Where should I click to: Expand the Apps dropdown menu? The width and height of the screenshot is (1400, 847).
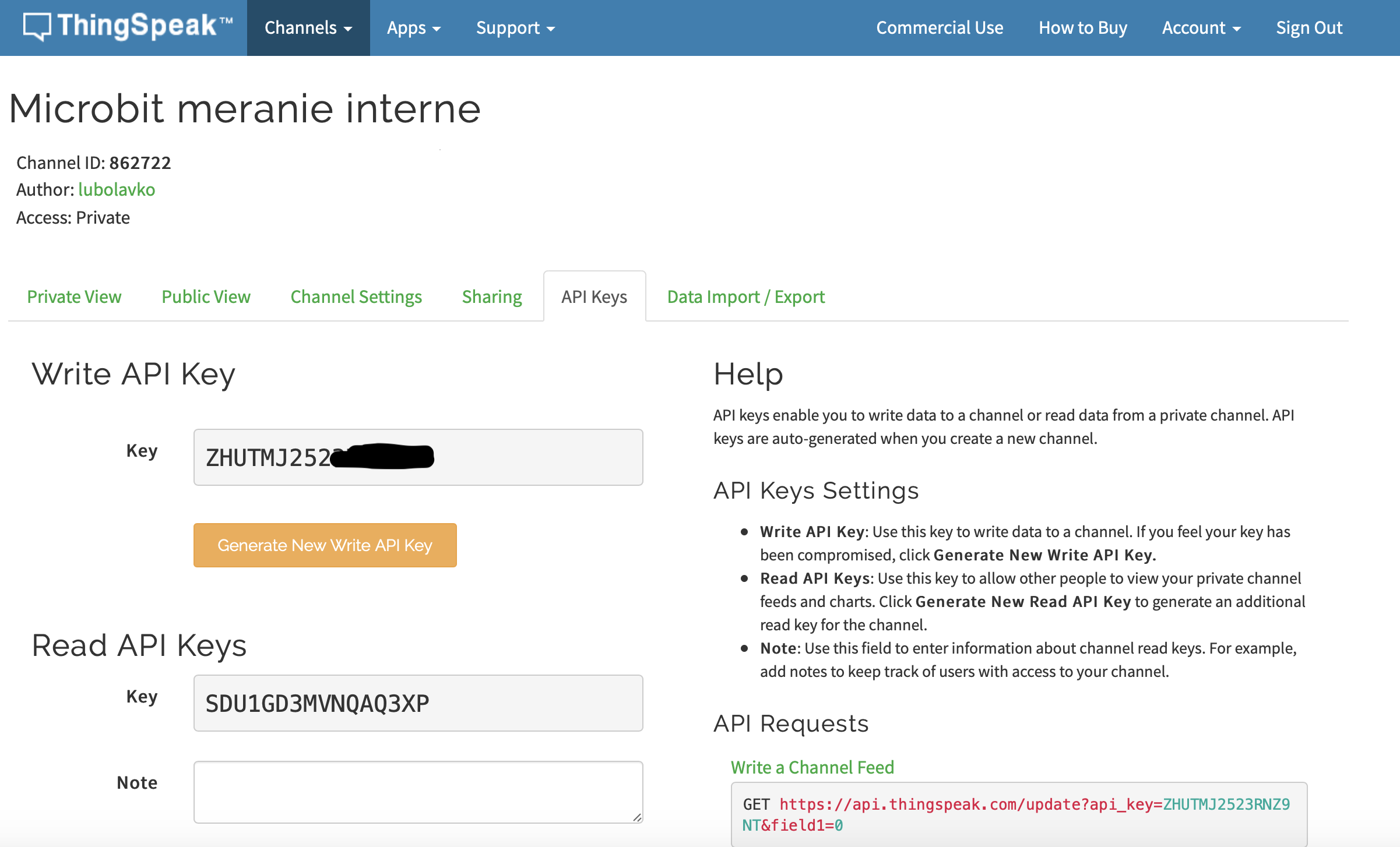click(x=413, y=28)
